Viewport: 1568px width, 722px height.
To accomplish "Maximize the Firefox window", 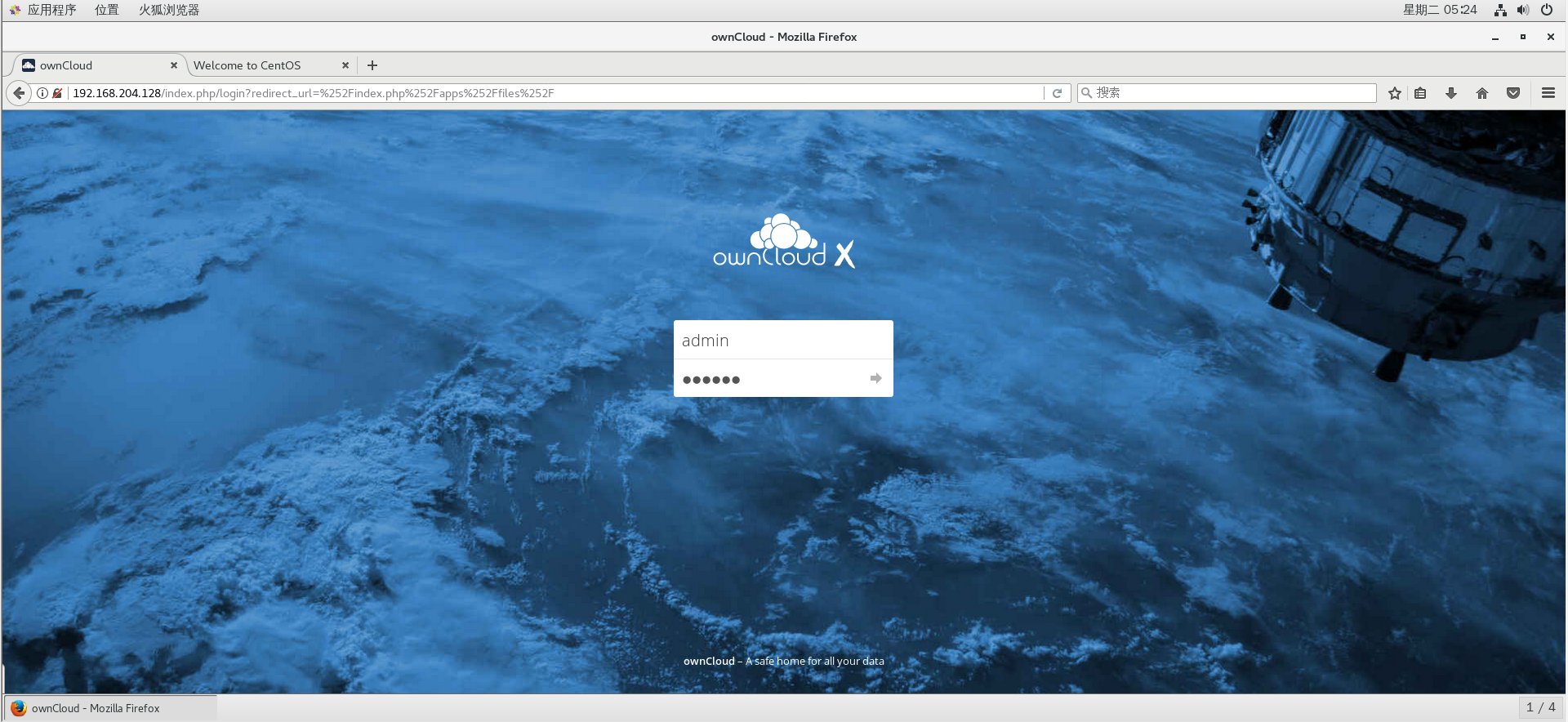I will click(x=1523, y=37).
